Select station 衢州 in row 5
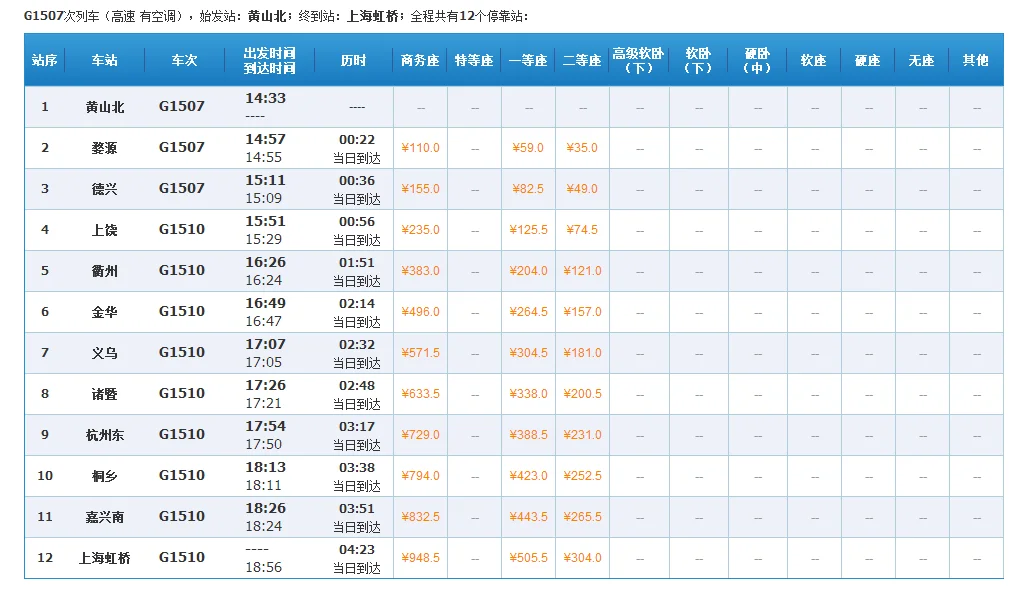This screenshot has width=1013, height=590. coord(105,270)
